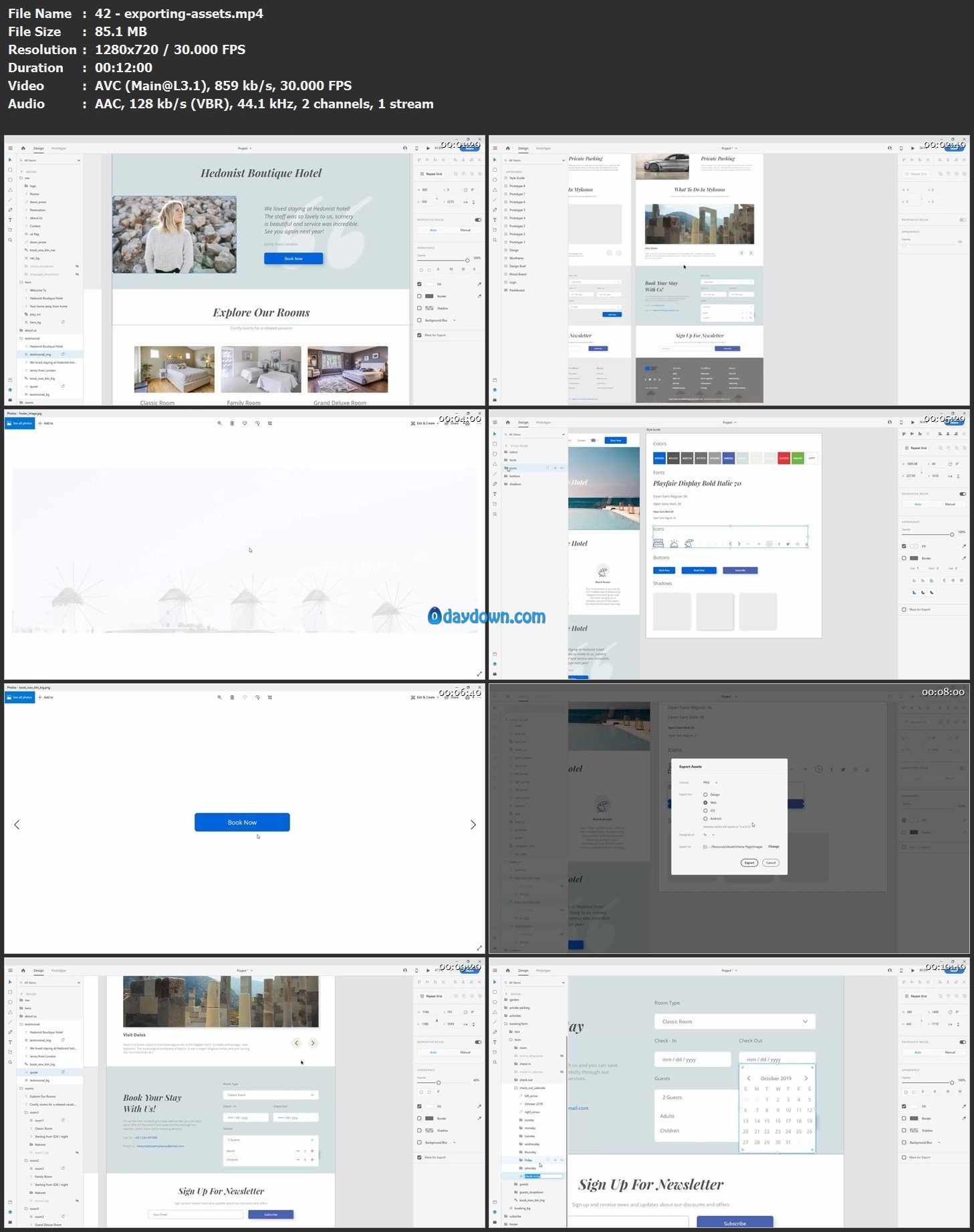Select the Zoom tool in the 00:01:20 frame
Viewport: 974px width, 1232px height.
(10, 240)
